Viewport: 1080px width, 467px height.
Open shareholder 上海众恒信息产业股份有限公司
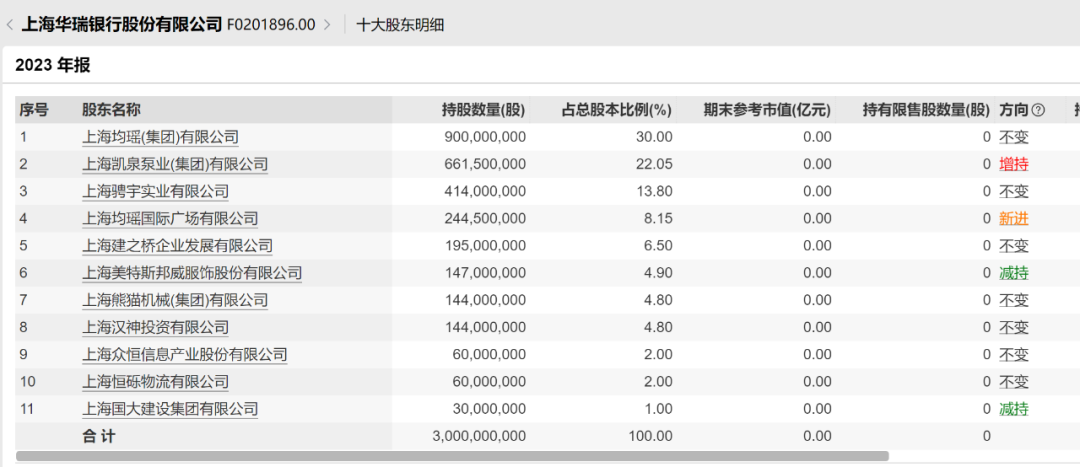(185, 355)
